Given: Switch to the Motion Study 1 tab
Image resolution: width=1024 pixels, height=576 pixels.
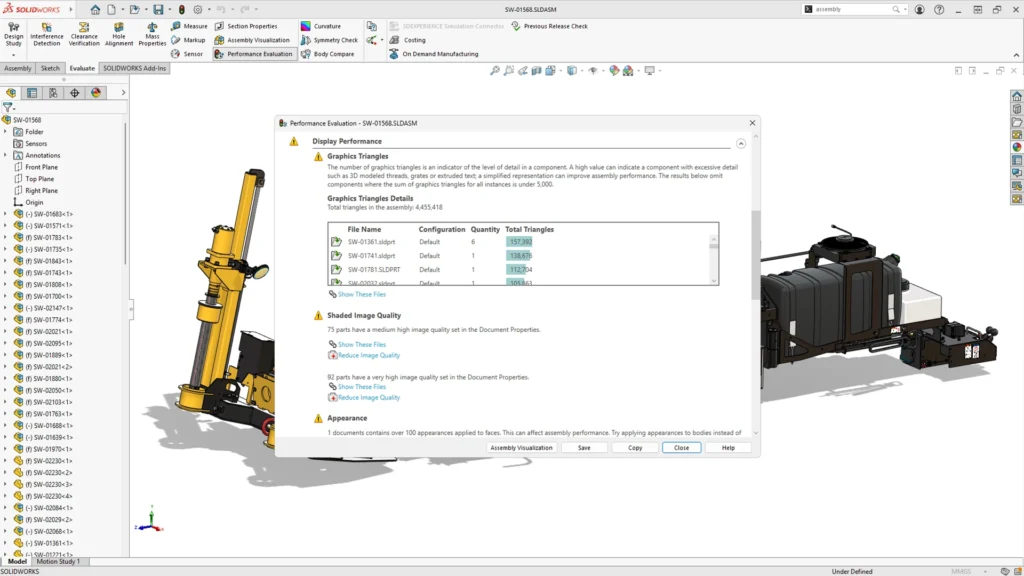Looking at the screenshot, I should [x=59, y=562].
